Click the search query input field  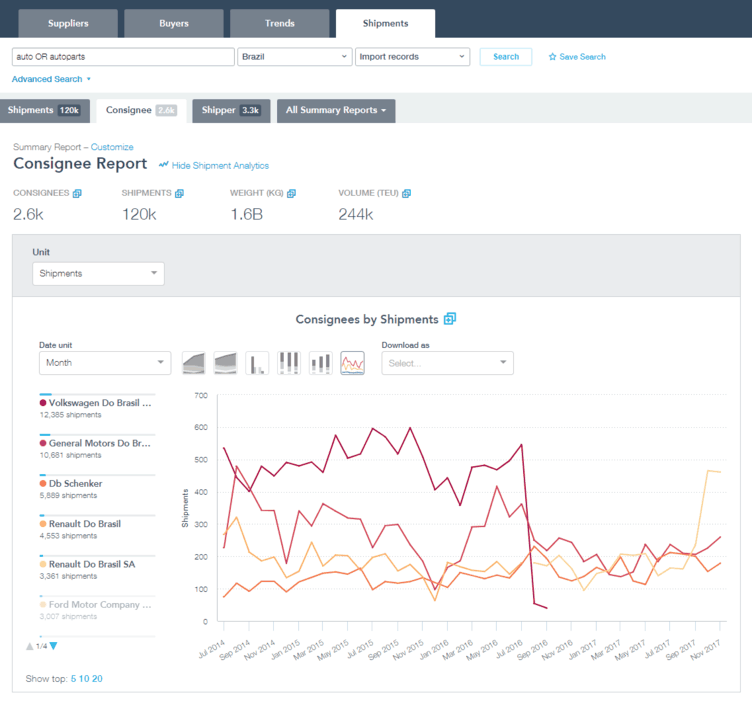[123, 57]
